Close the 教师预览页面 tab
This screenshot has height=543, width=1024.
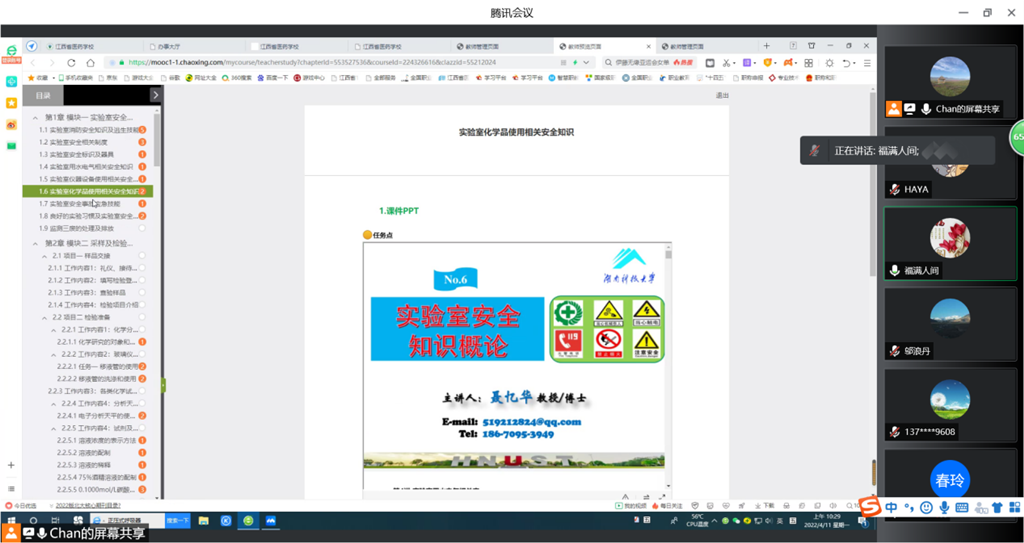pos(648,46)
